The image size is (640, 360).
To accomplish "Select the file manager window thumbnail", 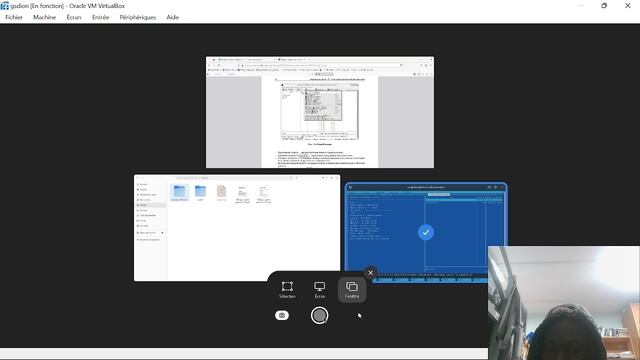I will coord(237,228).
